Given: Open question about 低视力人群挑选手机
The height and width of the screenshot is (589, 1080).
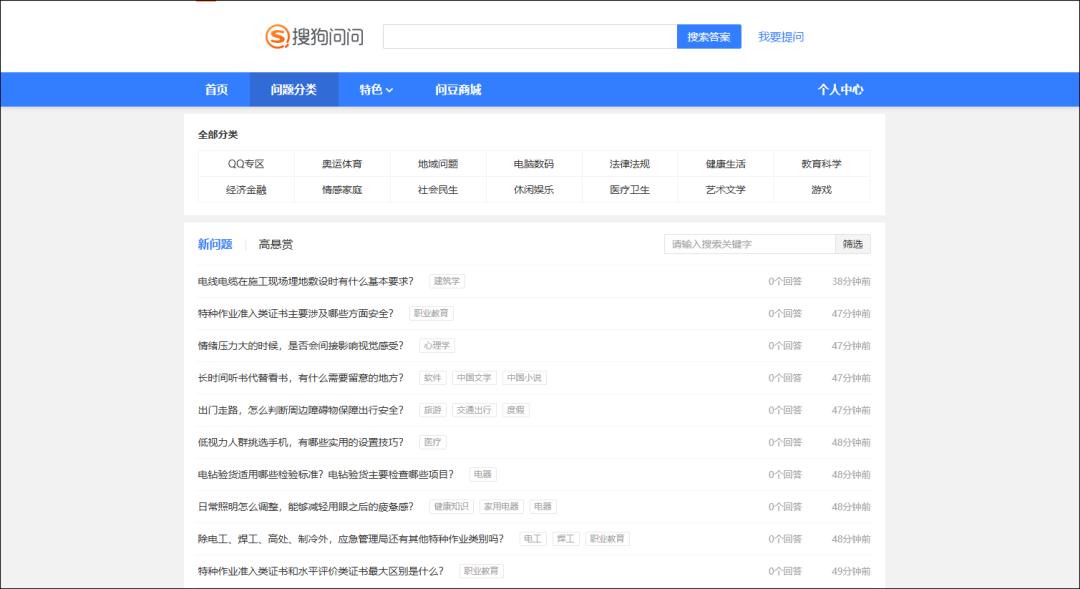Looking at the screenshot, I should click(300, 442).
